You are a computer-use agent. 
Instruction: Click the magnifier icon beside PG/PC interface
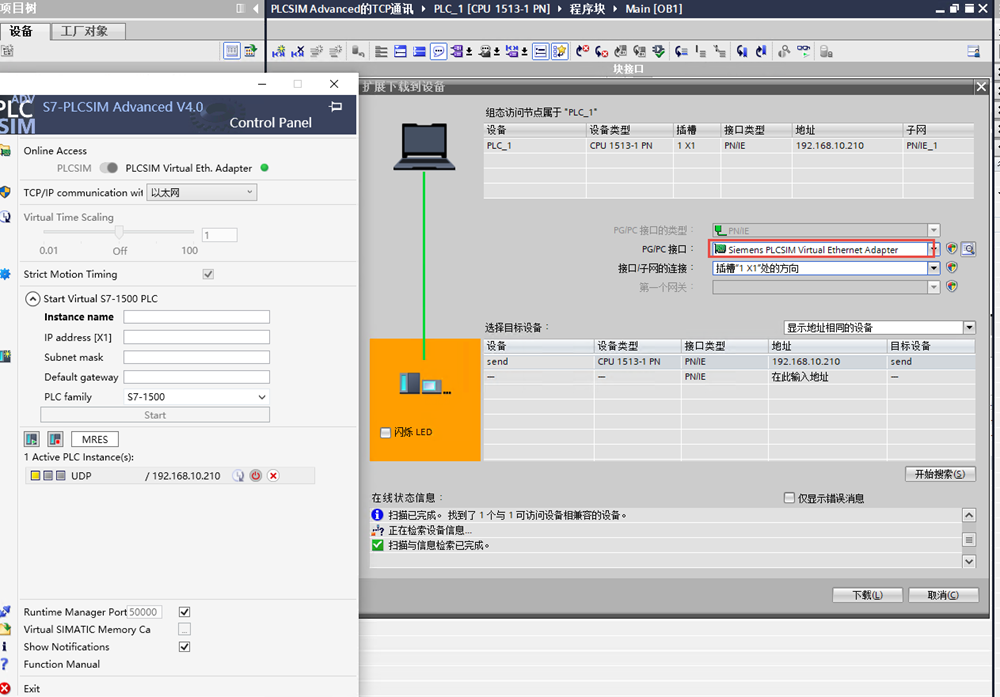click(x=968, y=249)
